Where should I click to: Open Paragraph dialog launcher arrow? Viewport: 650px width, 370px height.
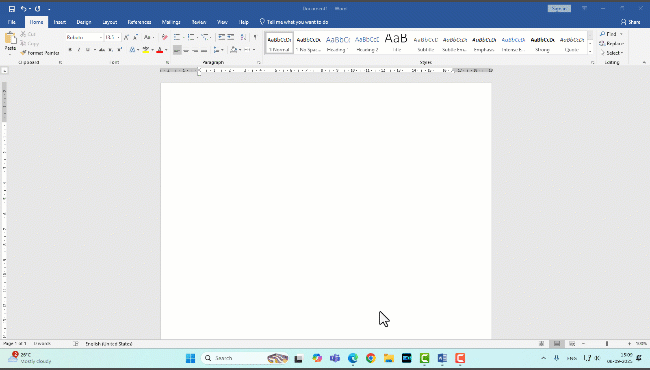point(259,63)
